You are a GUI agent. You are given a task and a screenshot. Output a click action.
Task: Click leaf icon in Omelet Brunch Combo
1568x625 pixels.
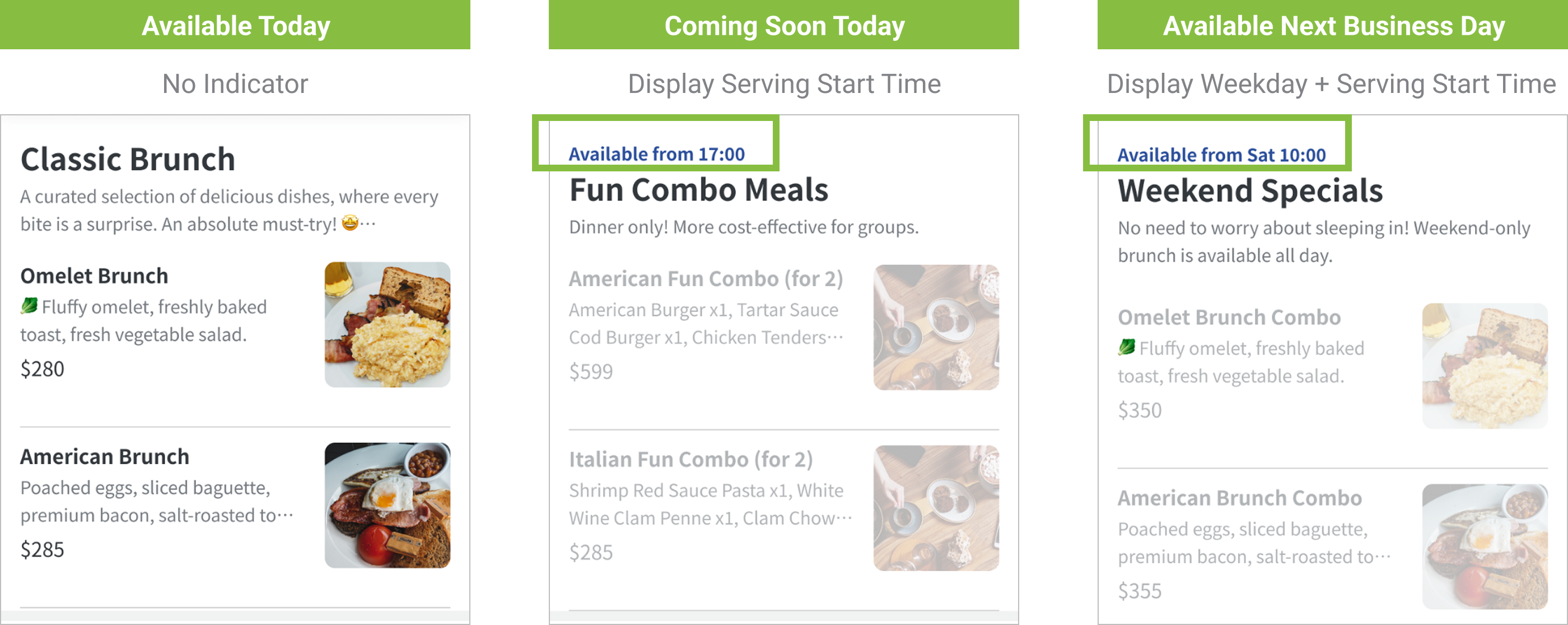(x=1126, y=347)
